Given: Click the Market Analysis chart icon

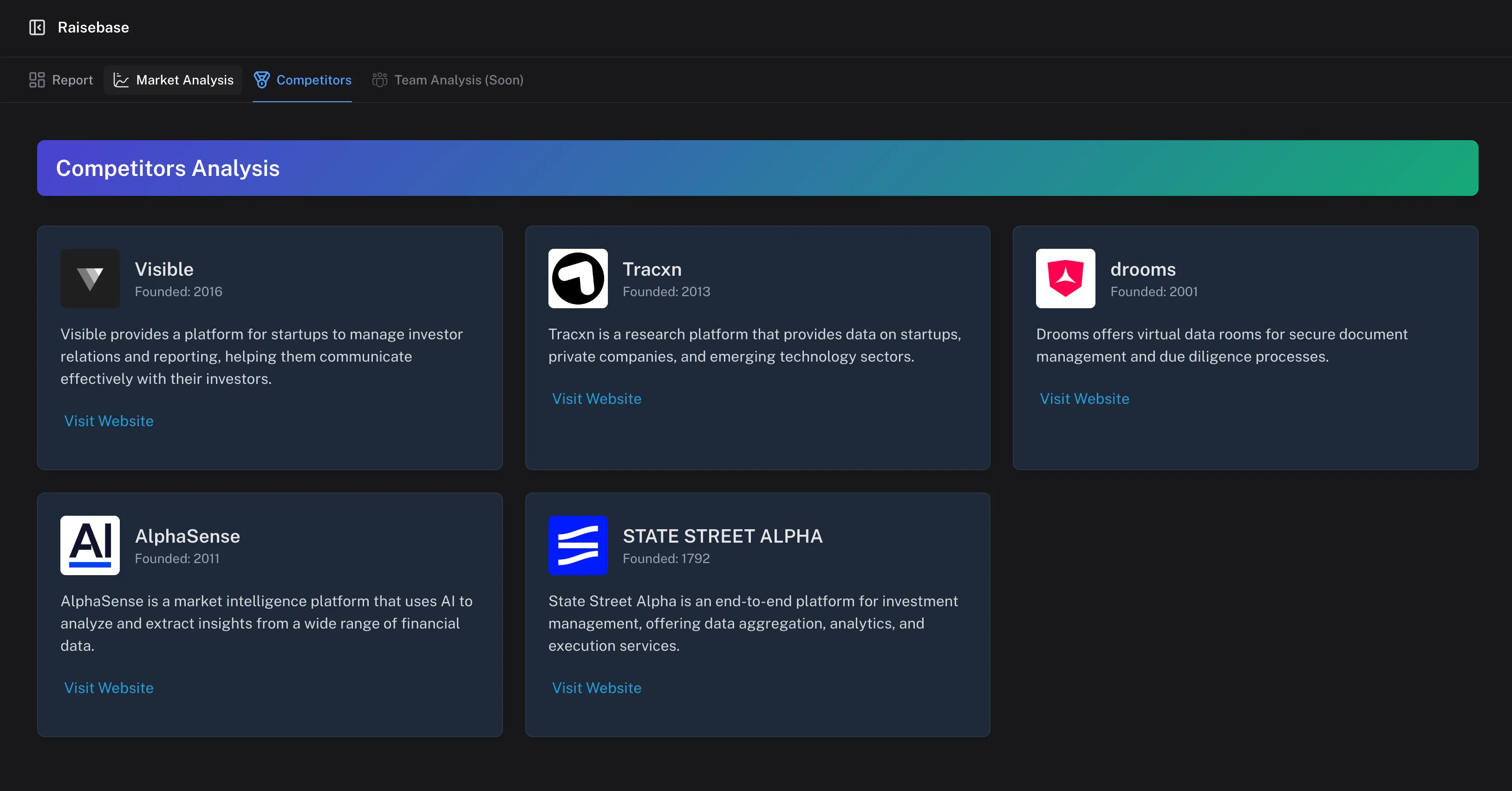Looking at the screenshot, I should pyautogui.click(x=121, y=80).
